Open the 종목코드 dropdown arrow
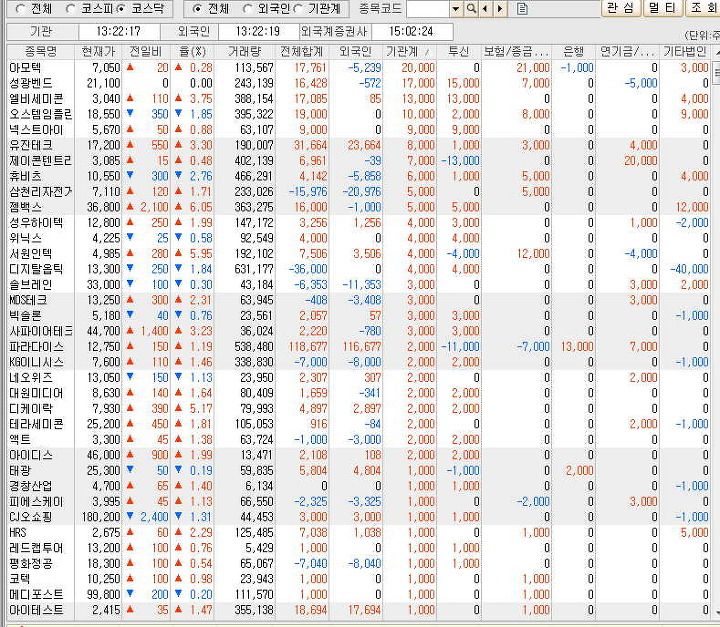This screenshot has height=627, width=720. pos(456,8)
